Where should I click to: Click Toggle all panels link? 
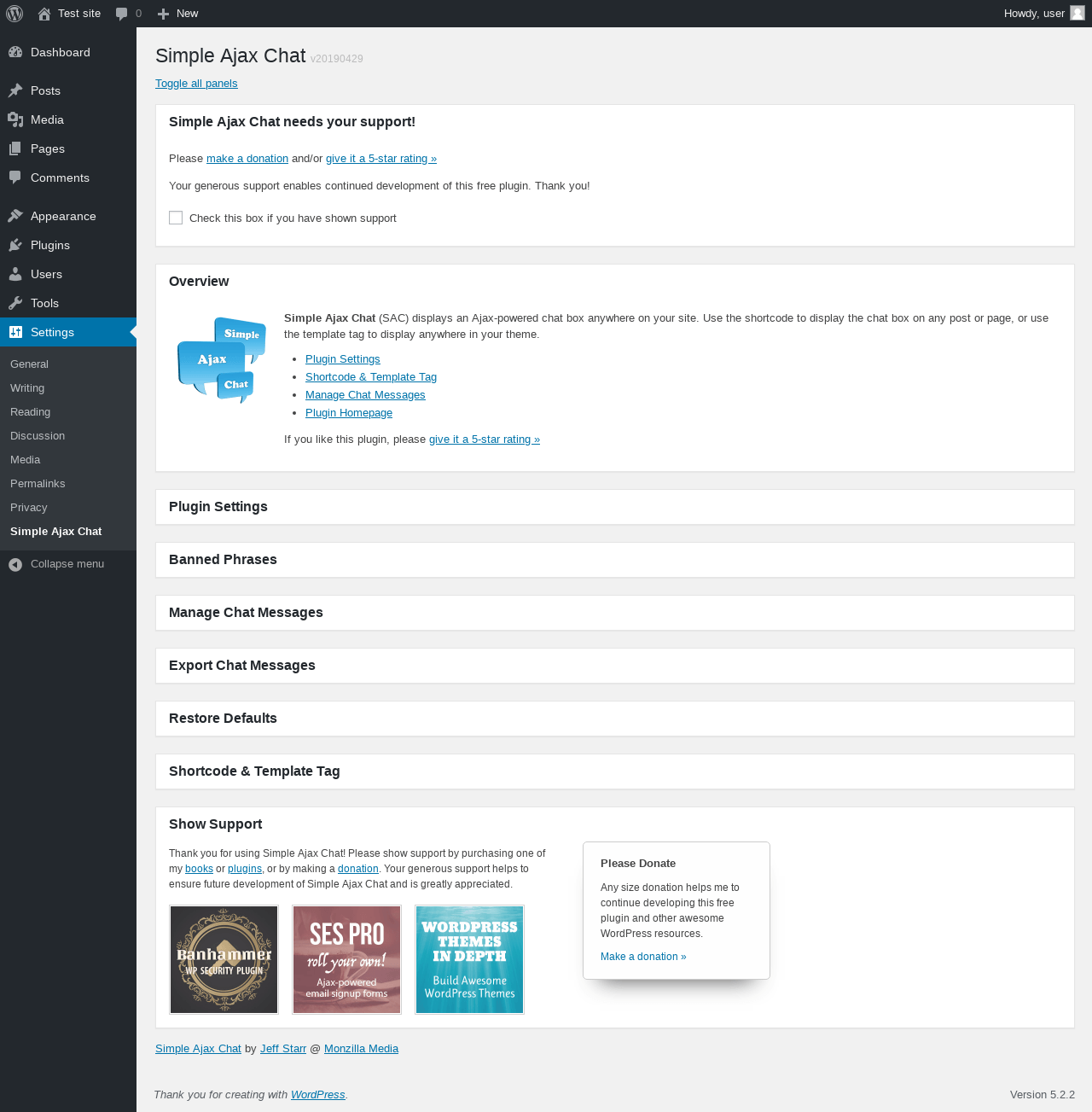point(196,84)
